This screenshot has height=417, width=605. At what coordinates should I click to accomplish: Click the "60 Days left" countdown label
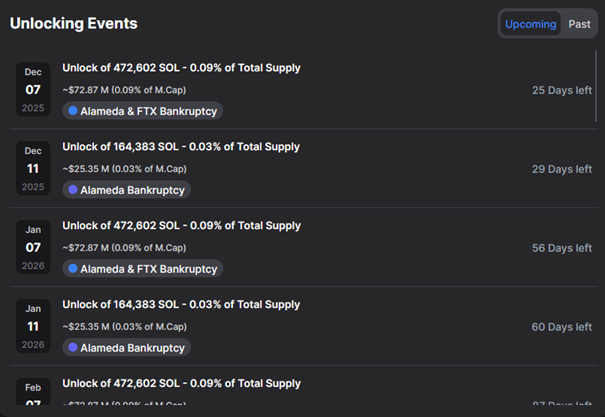pyautogui.click(x=561, y=327)
